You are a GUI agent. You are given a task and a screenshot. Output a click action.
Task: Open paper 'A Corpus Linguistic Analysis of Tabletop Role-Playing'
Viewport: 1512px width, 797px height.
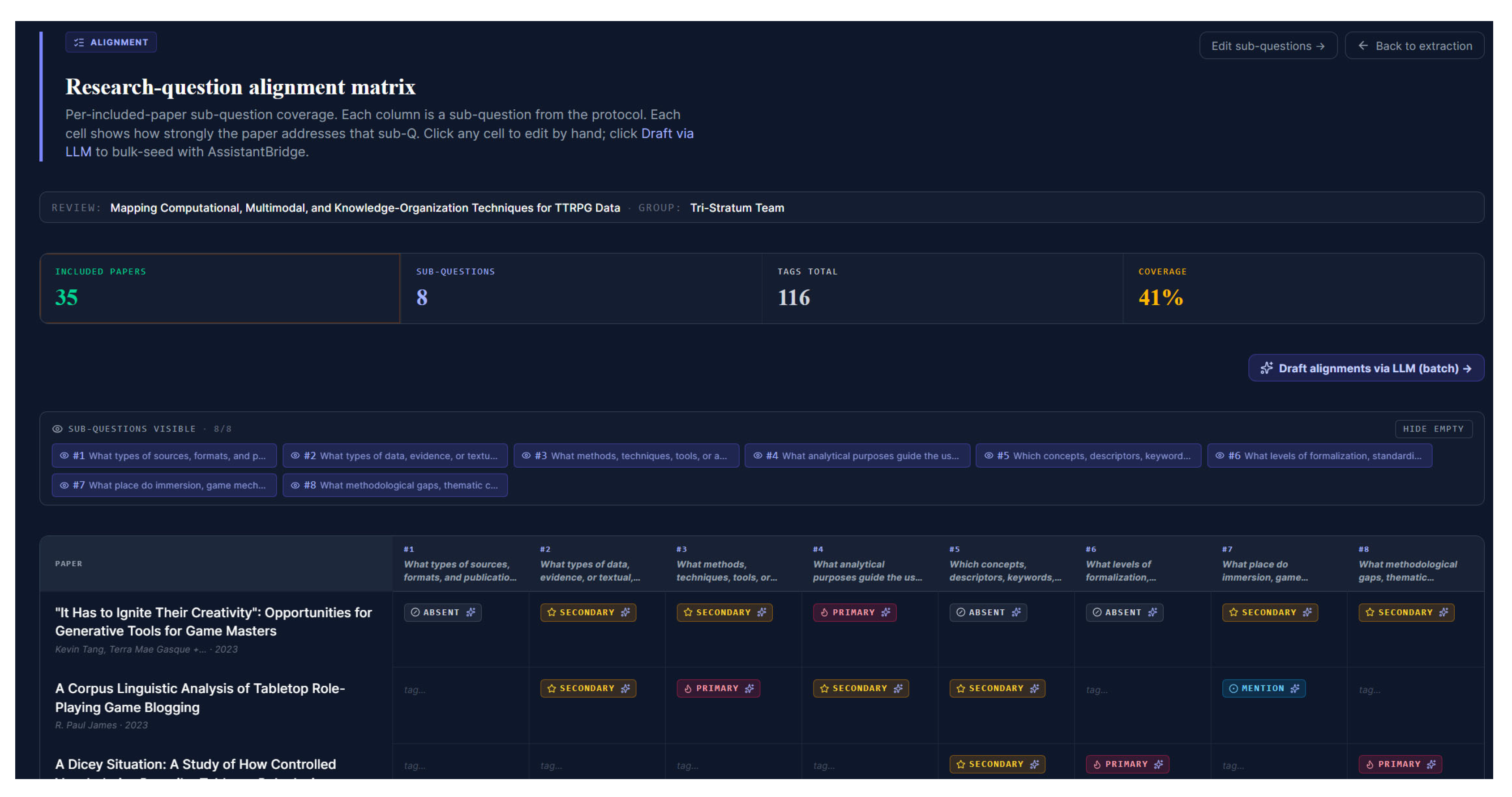pyautogui.click(x=200, y=698)
